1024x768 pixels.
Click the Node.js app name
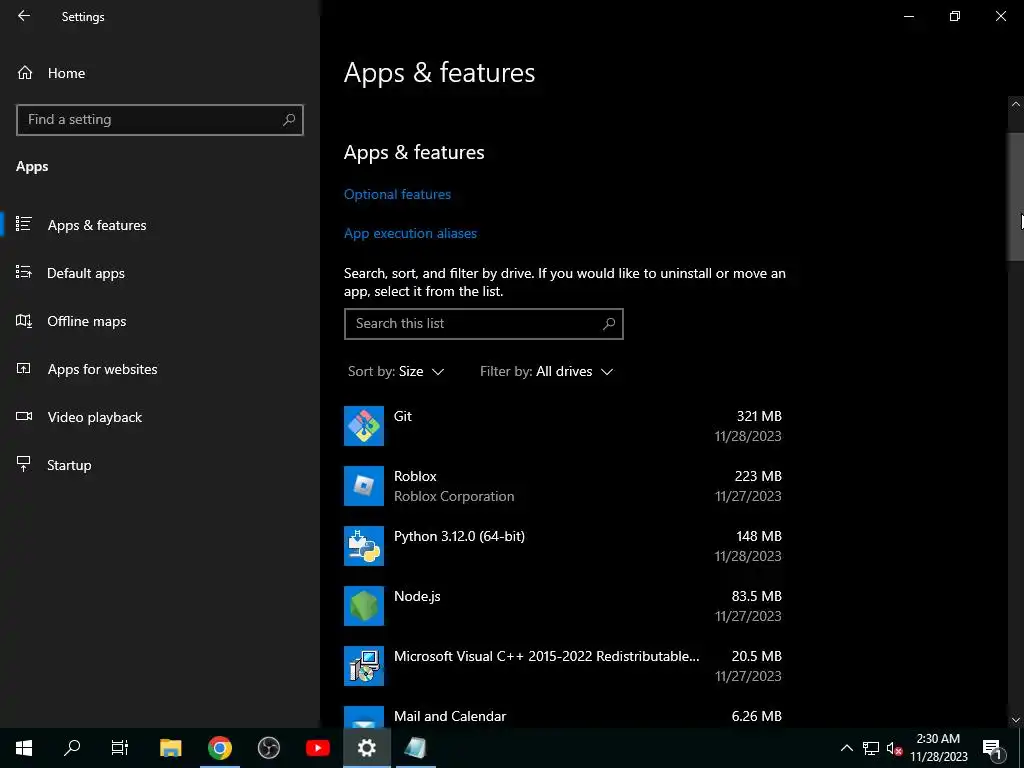click(x=417, y=596)
